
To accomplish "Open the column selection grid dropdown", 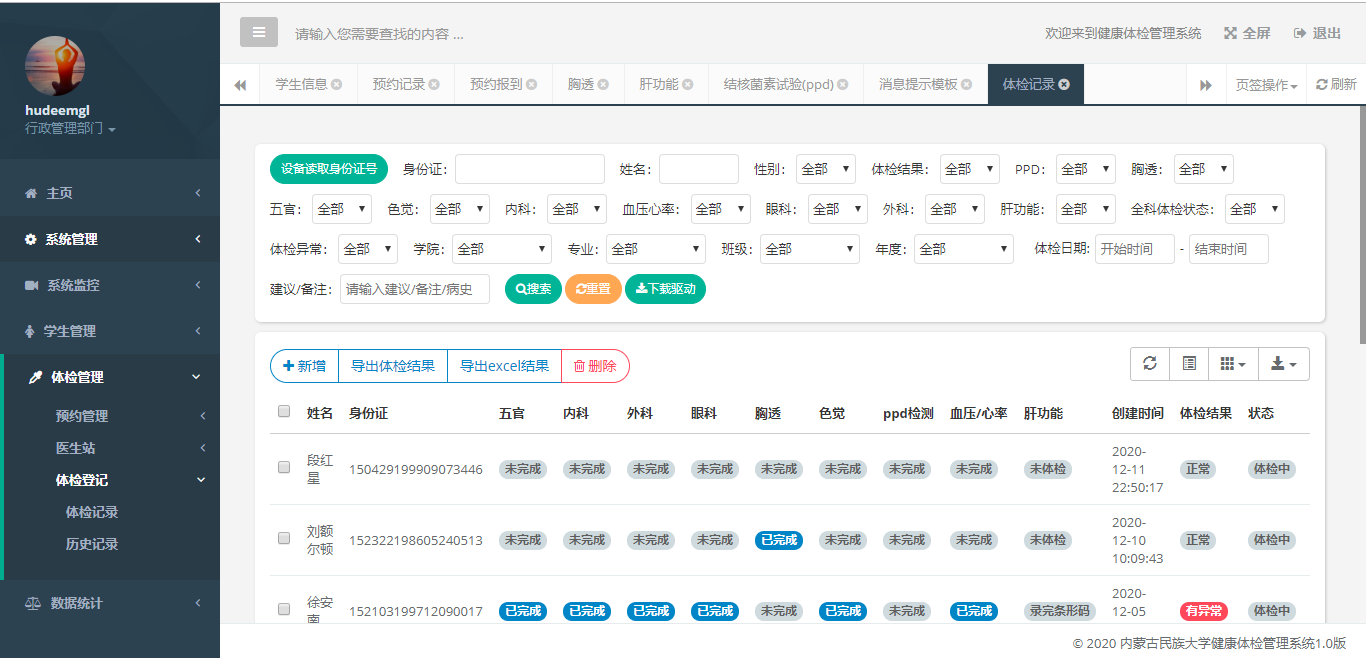I will (x=1233, y=365).
